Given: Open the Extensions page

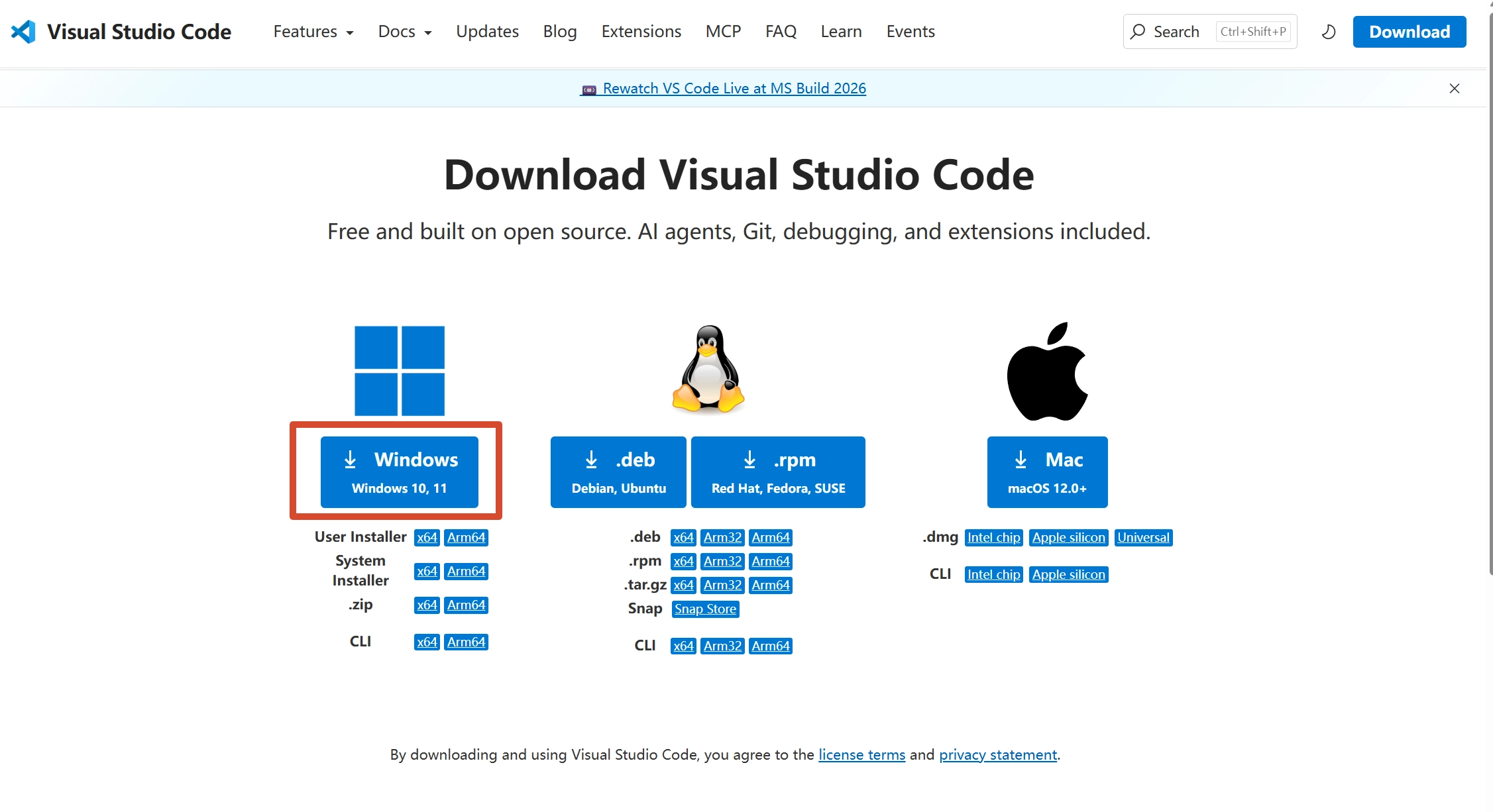Looking at the screenshot, I should 641,32.
